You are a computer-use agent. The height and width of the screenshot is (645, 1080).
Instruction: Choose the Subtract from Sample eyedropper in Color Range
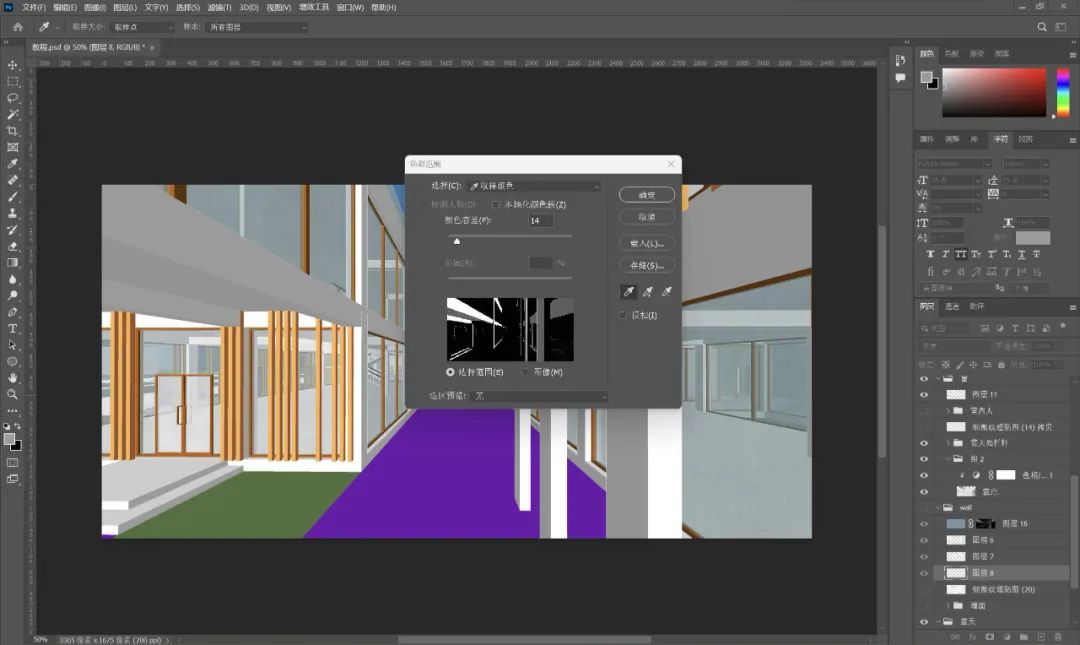pyautogui.click(x=667, y=292)
